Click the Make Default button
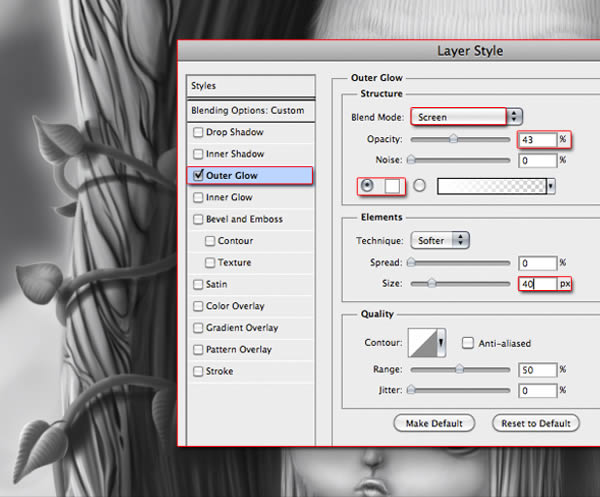This screenshot has height=497, width=600. (434, 423)
